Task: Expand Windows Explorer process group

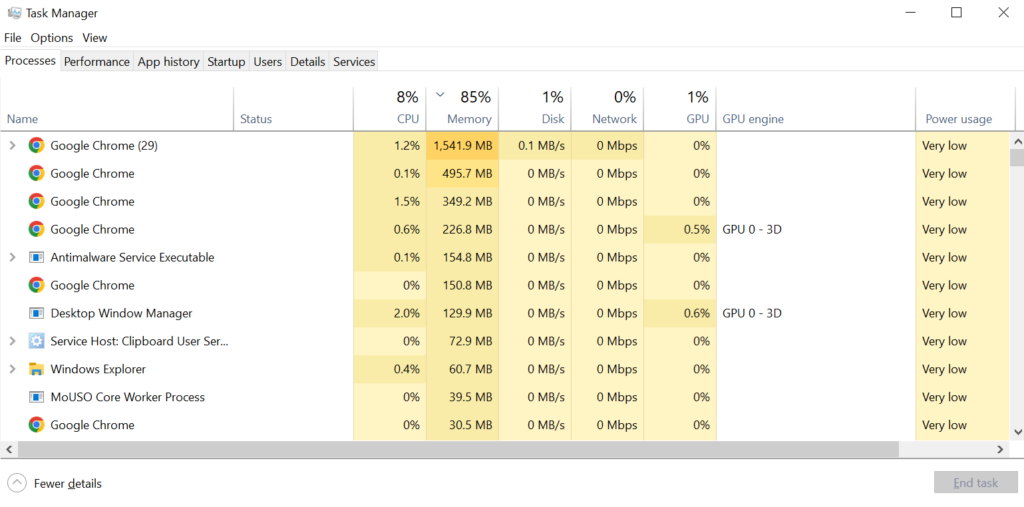Action: point(12,369)
